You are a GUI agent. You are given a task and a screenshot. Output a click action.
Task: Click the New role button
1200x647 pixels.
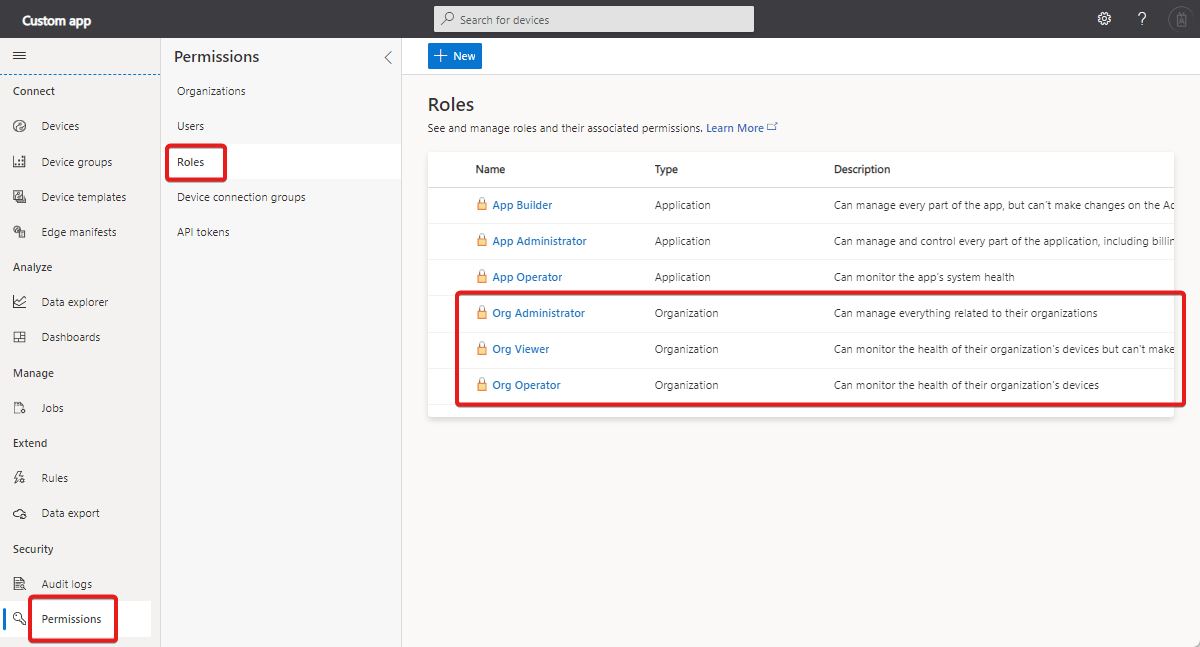(x=455, y=56)
